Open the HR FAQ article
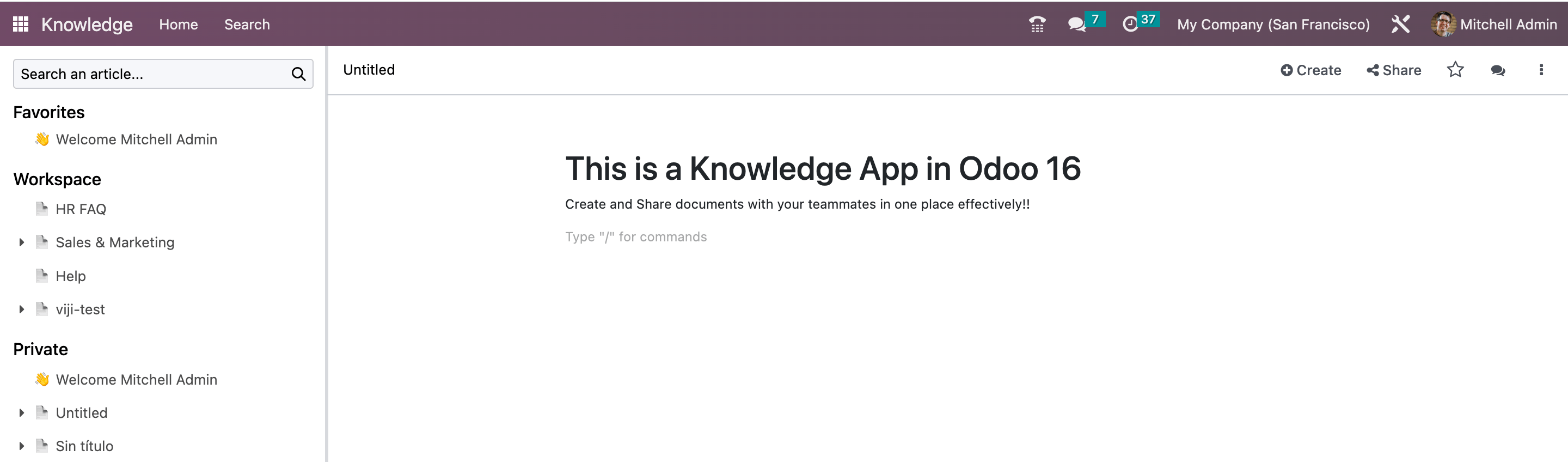 [81, 210]
